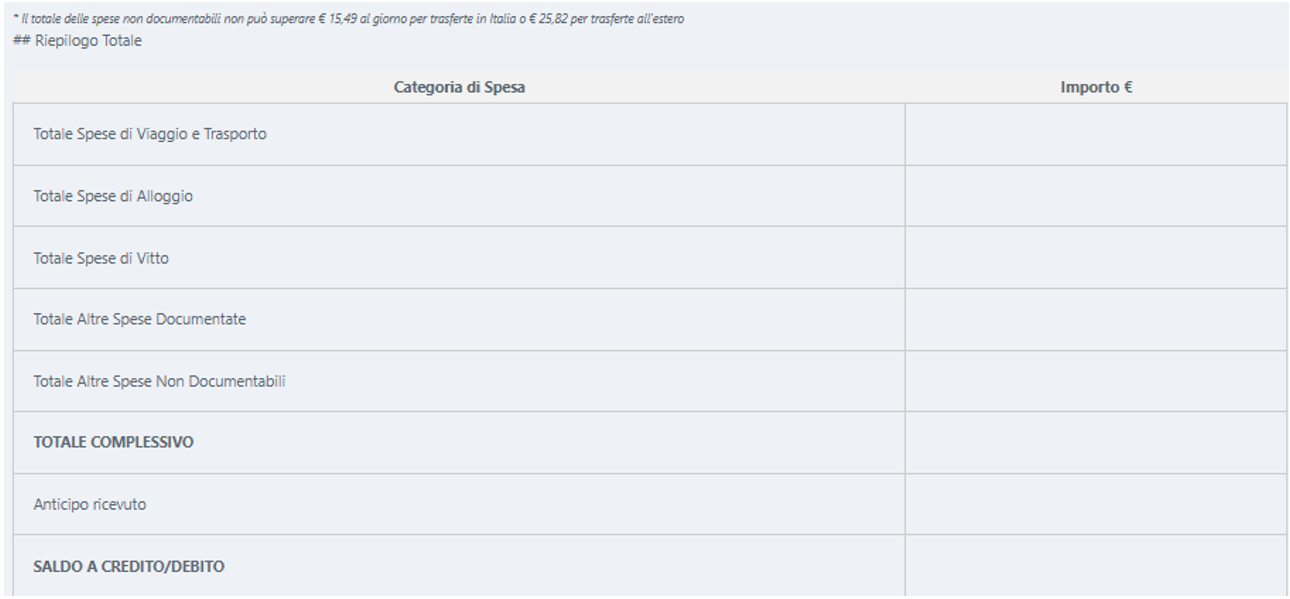Click the Anticipo ricevuto amount field

1096,505
